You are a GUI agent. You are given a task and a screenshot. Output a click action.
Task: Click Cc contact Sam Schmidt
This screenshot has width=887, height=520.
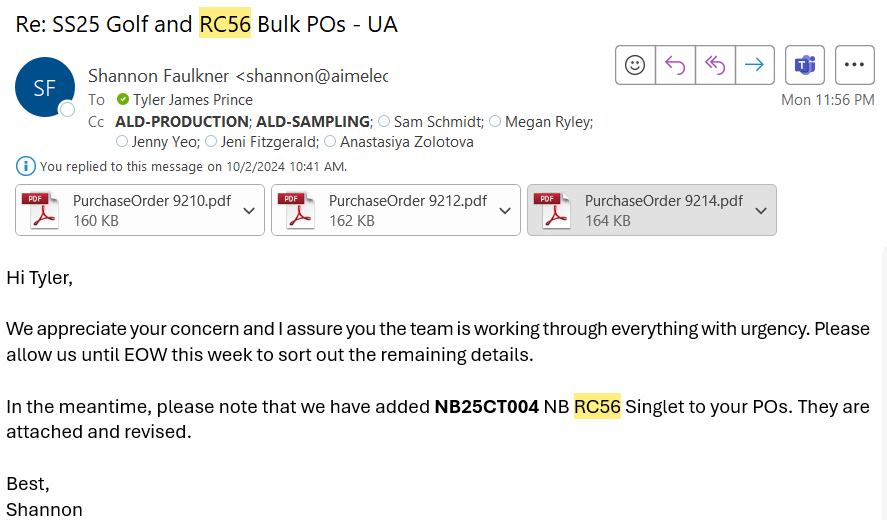(438, 122)
